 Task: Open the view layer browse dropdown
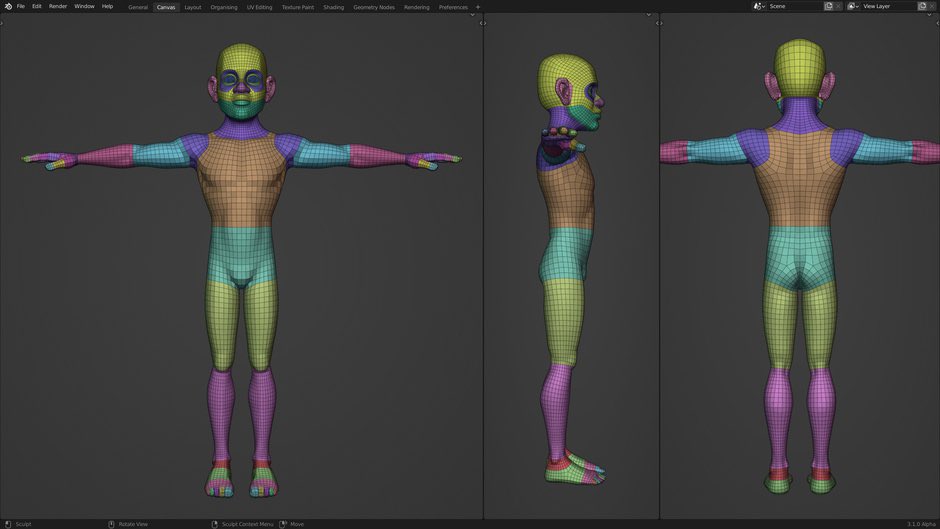[852, 6]
